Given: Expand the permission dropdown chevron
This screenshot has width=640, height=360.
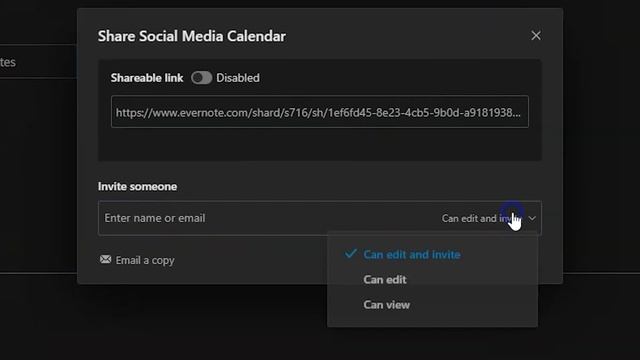Looking at the screenshot, I should tap(532, 218).
